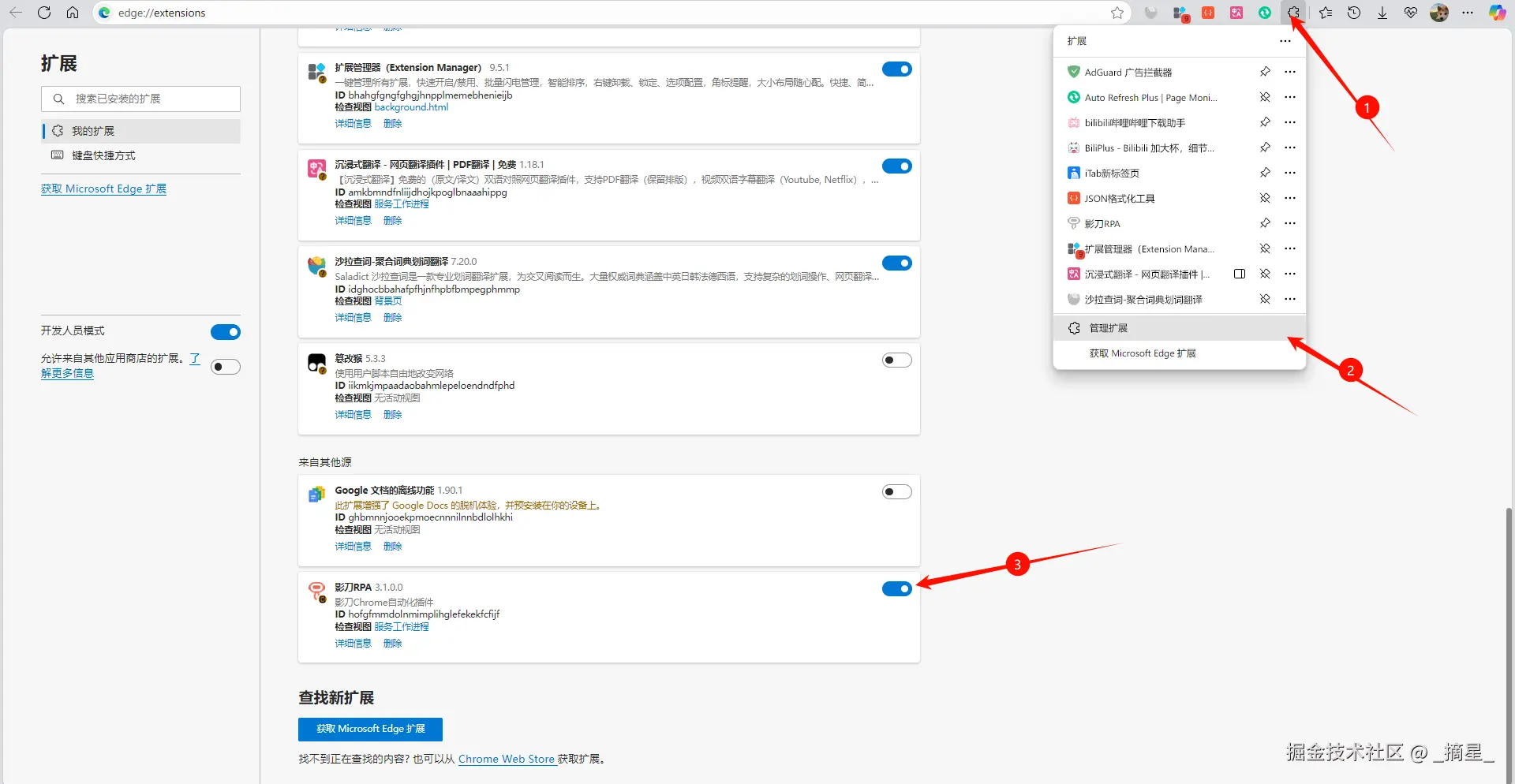Toggle the 影刀RPA extension switch
The width and height of the screenshot is (1515, 784).
pyautogui.click(x=897, y=589)
